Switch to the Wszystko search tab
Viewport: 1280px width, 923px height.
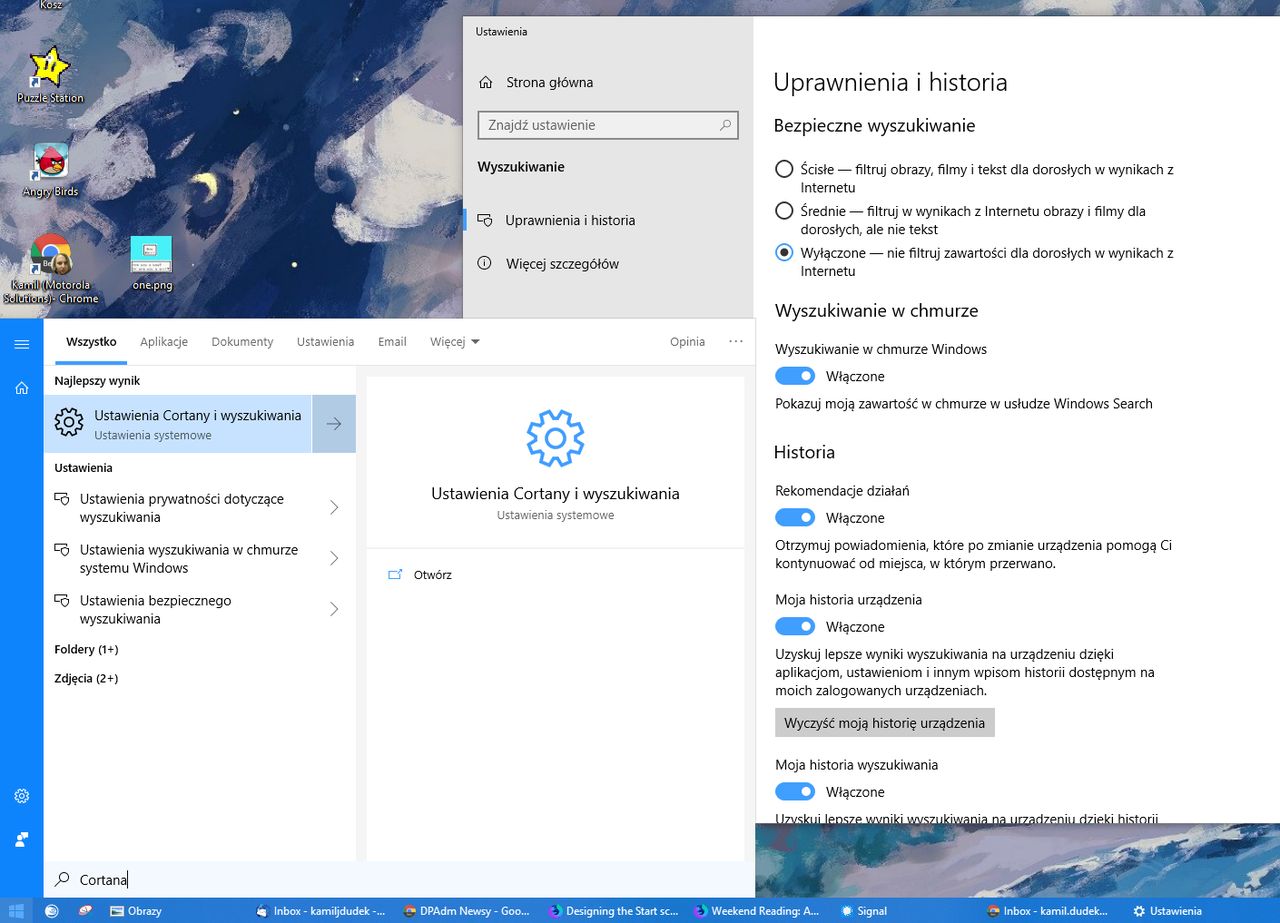91,342
